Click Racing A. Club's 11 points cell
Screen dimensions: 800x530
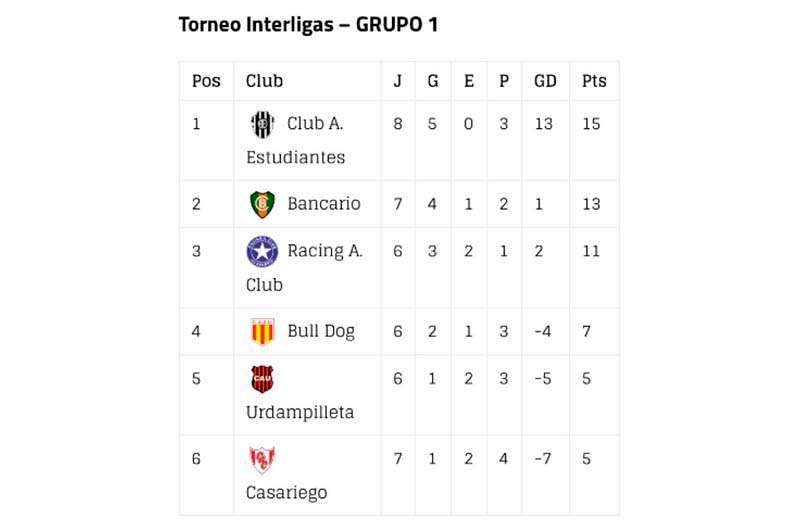[591, 251]
